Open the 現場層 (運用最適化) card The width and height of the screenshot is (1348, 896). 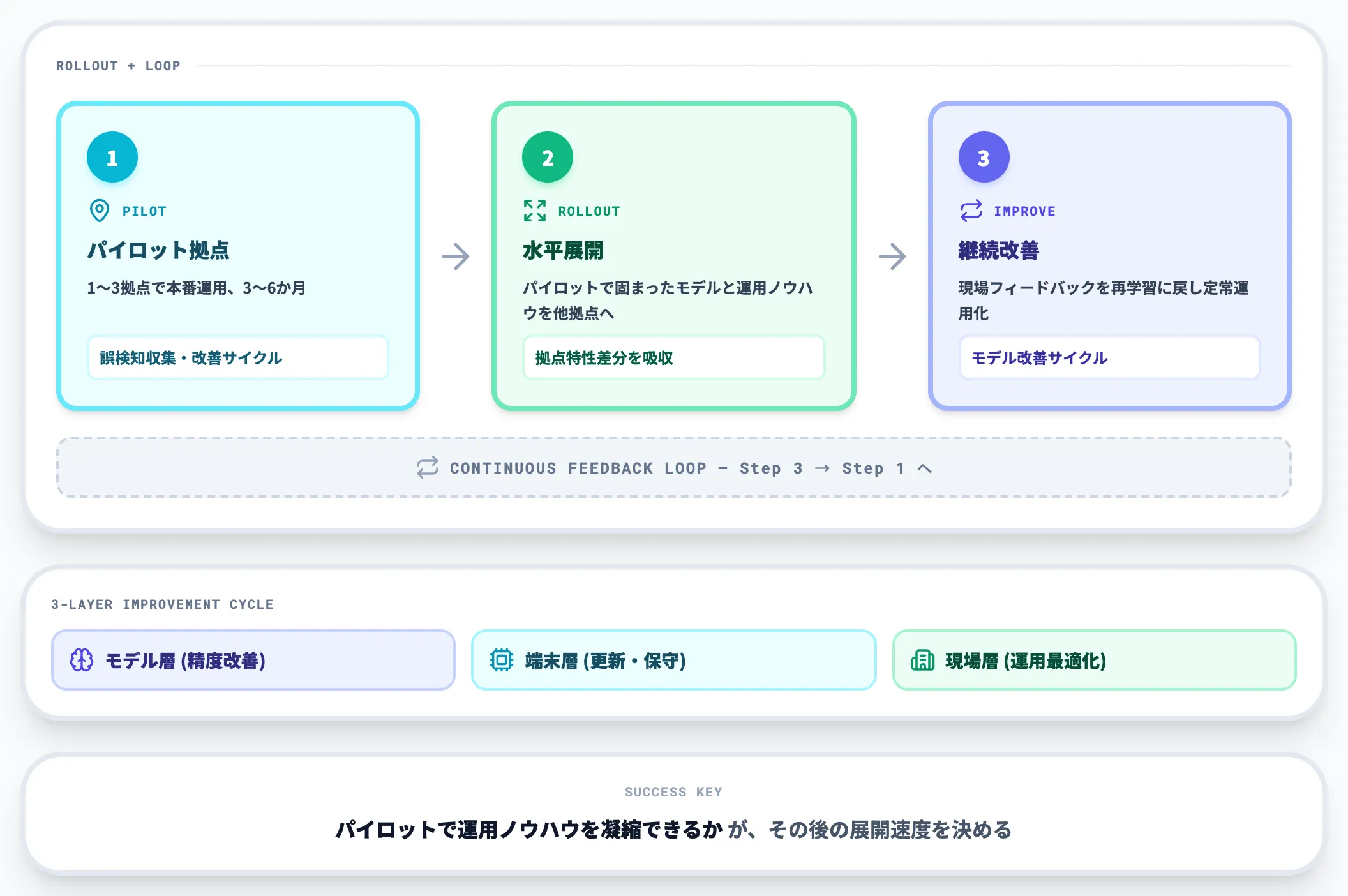pos(1095,660)
